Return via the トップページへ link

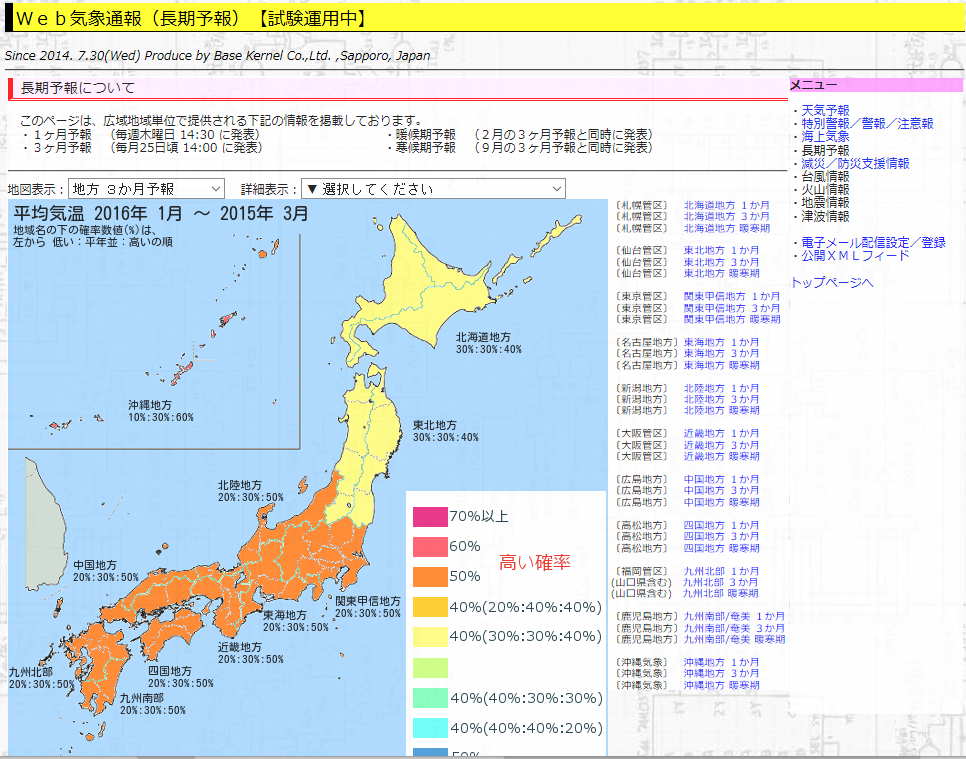[x=832, y=283]
